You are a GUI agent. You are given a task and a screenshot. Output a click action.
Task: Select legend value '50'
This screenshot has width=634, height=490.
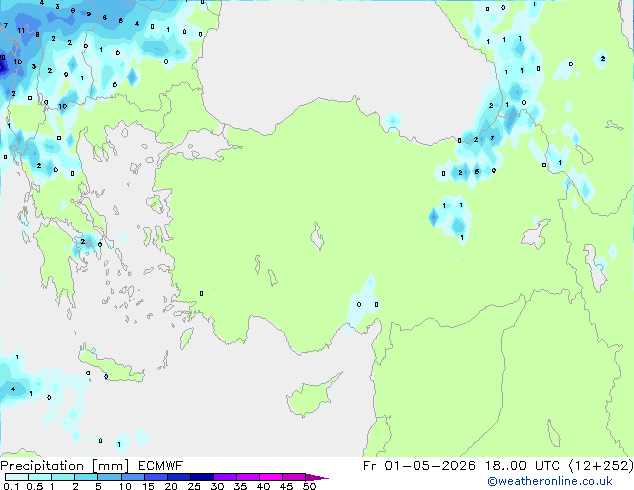[309, 486]
